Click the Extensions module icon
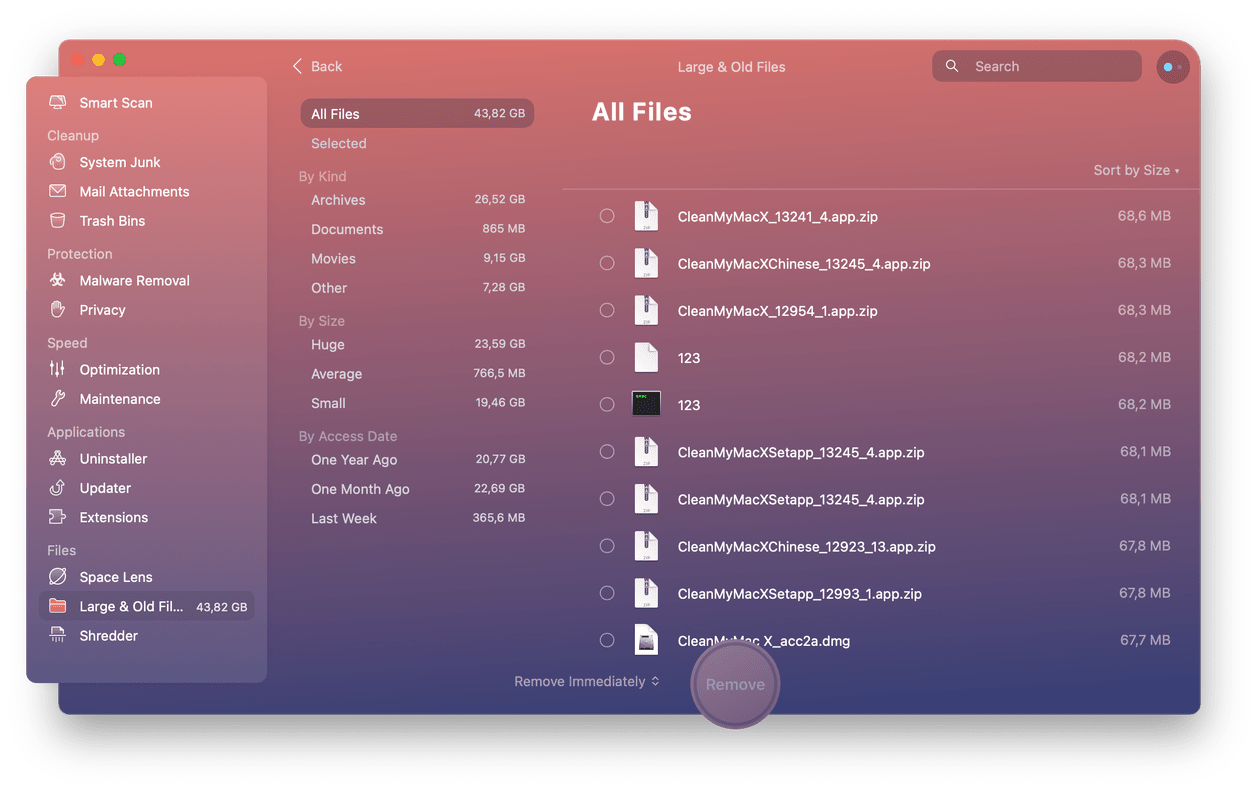Image resolution: width=1260 pixels, height=792 pixels. coord(58,517)
